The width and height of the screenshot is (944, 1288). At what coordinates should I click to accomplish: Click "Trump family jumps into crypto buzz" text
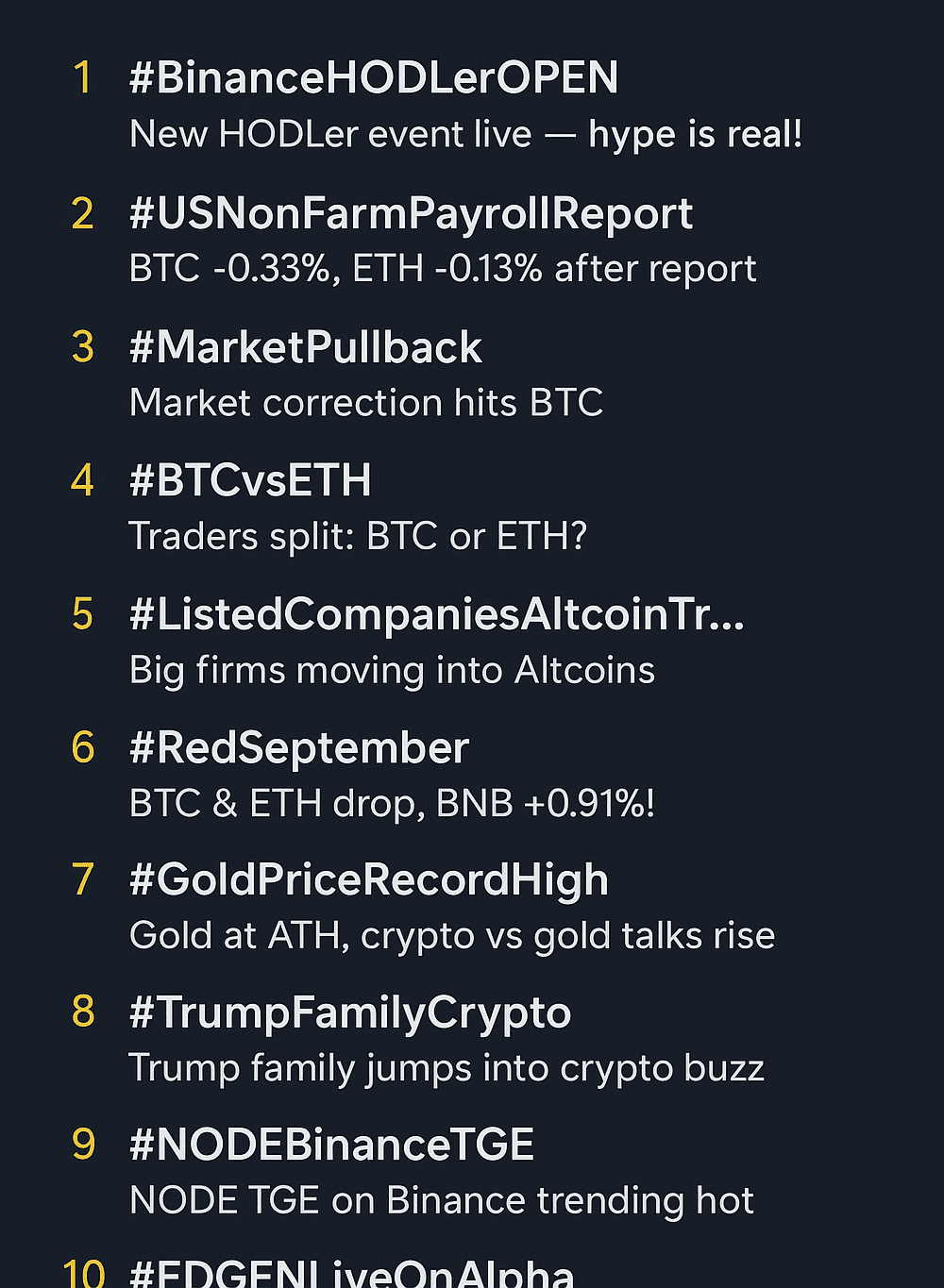click(x=446, y=1068)
